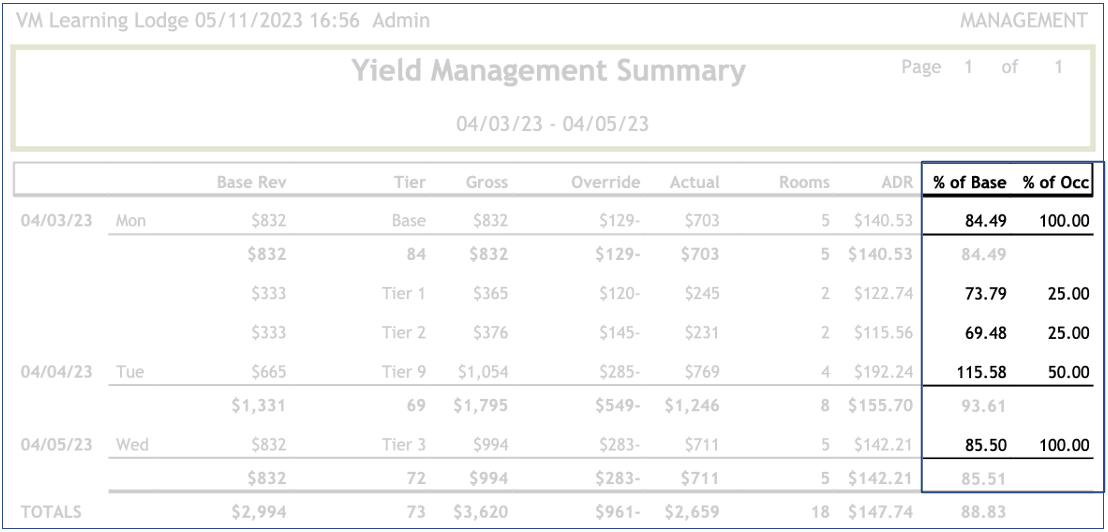
Task: Select the Yield Management Summary report title
Action: (x=549, y=72)
